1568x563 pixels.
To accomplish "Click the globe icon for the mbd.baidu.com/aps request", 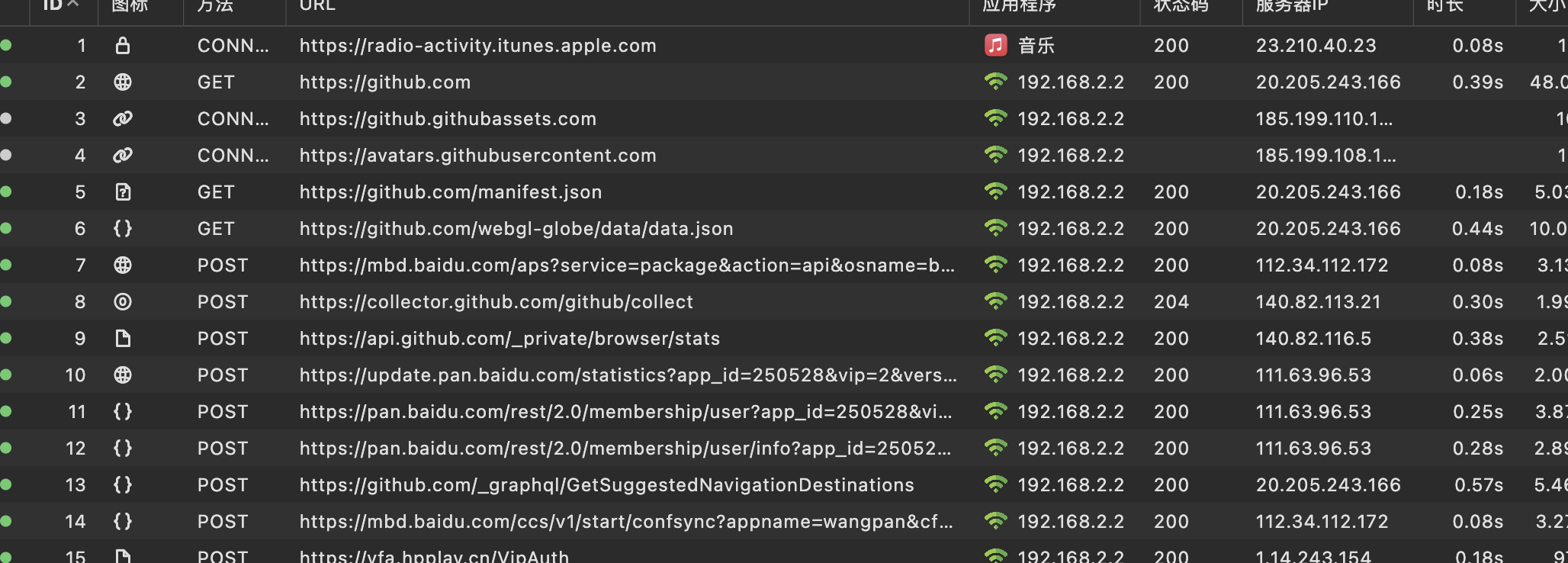I will point(123,265).
